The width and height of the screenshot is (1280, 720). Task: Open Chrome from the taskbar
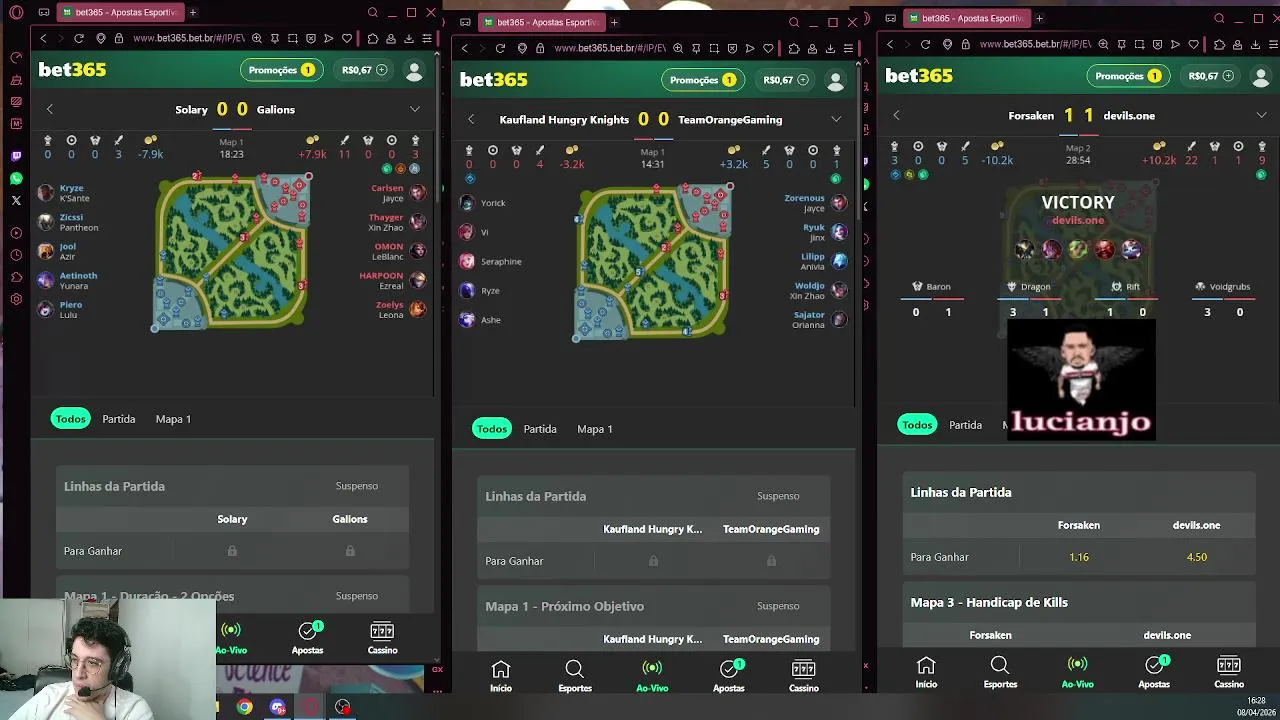click(x=244, y=707)
